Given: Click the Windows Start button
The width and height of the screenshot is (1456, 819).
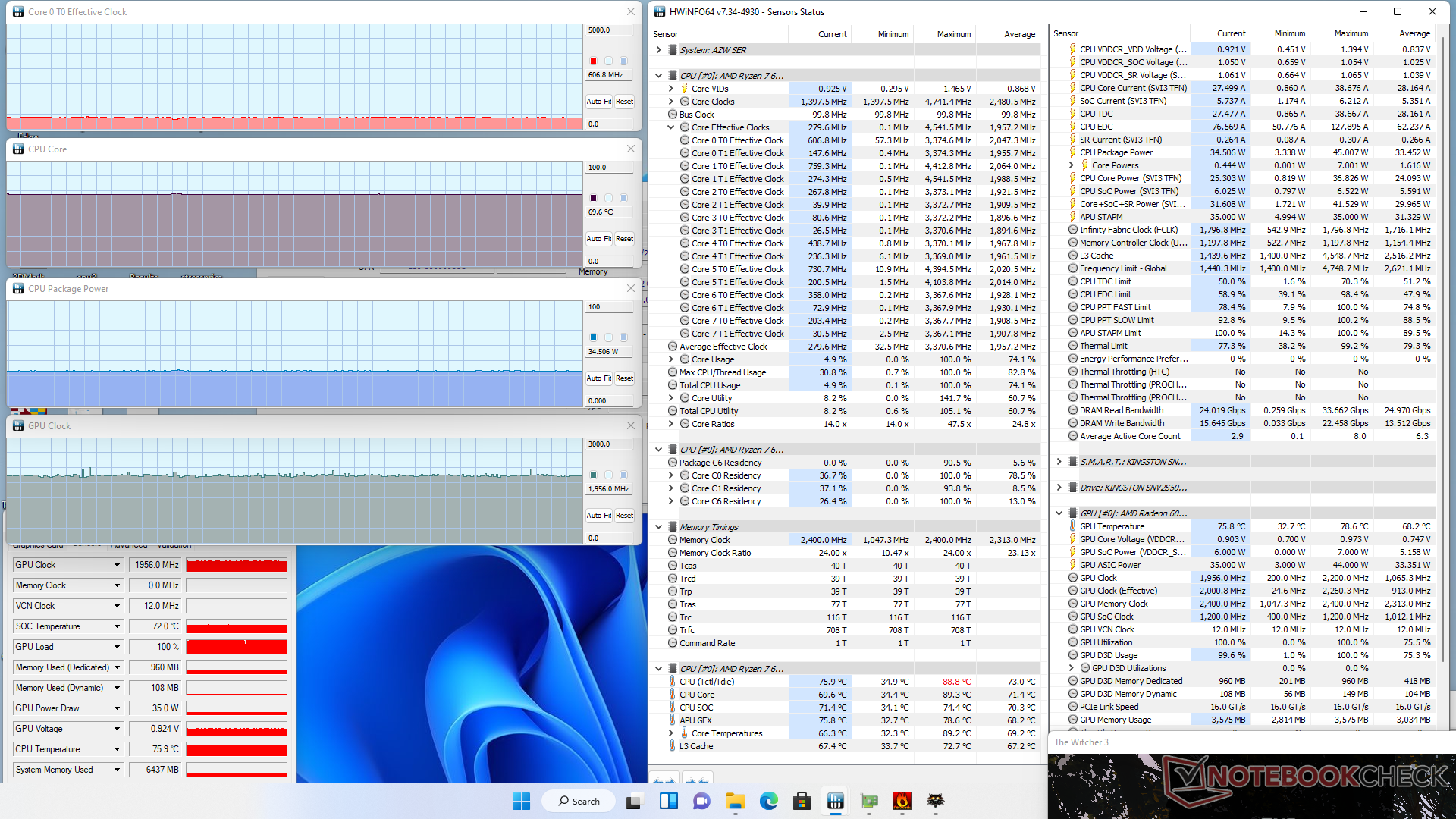Looking at the screenshot, I should point(521,801).
